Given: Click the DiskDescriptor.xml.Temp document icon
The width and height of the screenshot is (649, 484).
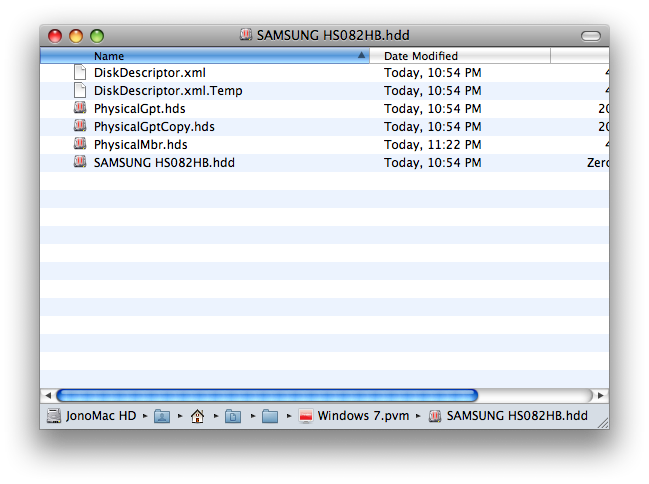Looking at the screenshot, I should [80, 90].
